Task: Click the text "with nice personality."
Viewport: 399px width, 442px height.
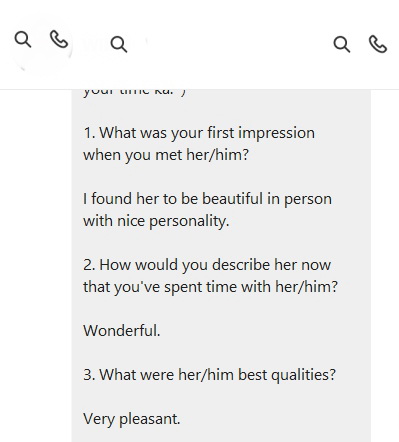Action: [x=156, y=221]
